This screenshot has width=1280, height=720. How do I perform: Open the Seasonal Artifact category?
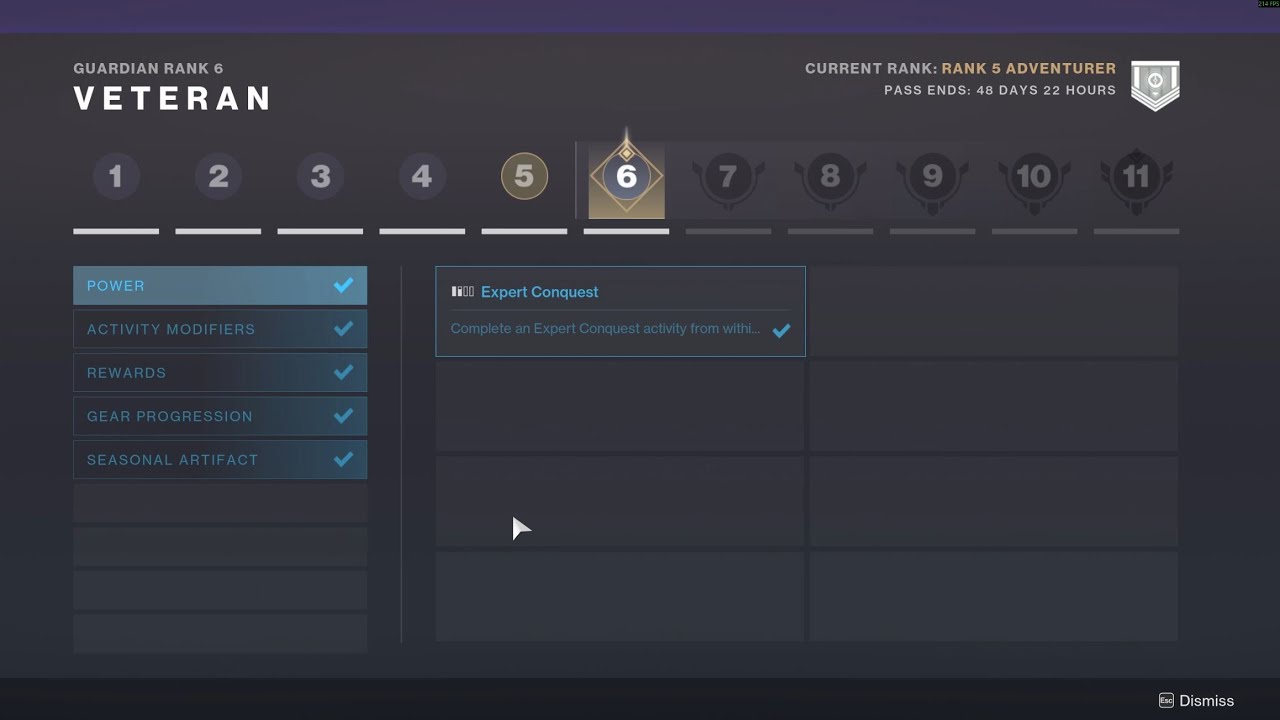220,460
